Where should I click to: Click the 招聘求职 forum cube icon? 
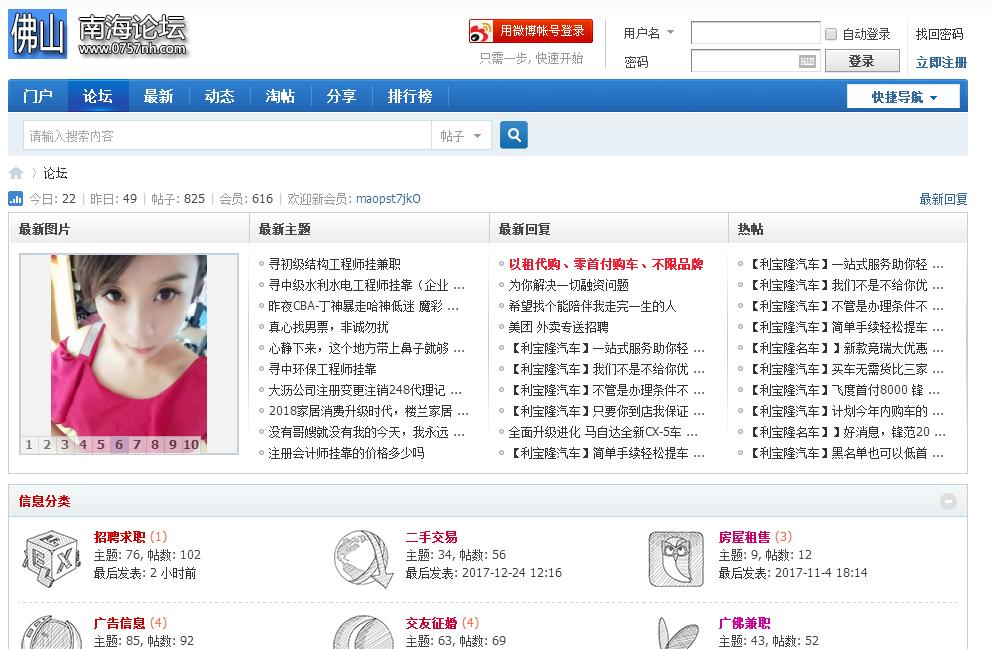(51, 557)
